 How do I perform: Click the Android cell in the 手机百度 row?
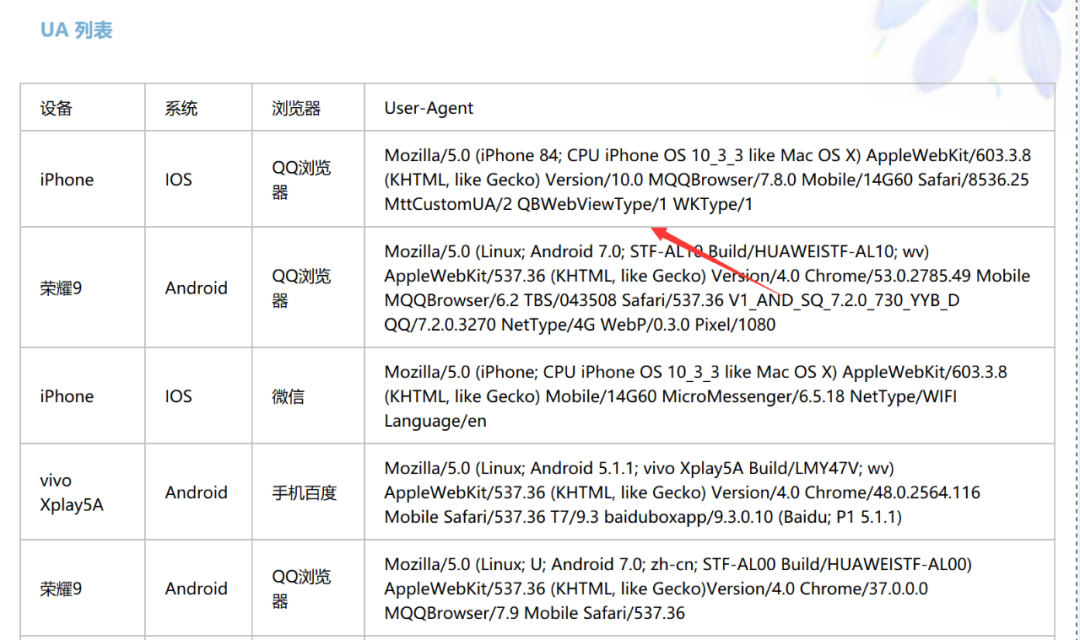pos(196,492)
